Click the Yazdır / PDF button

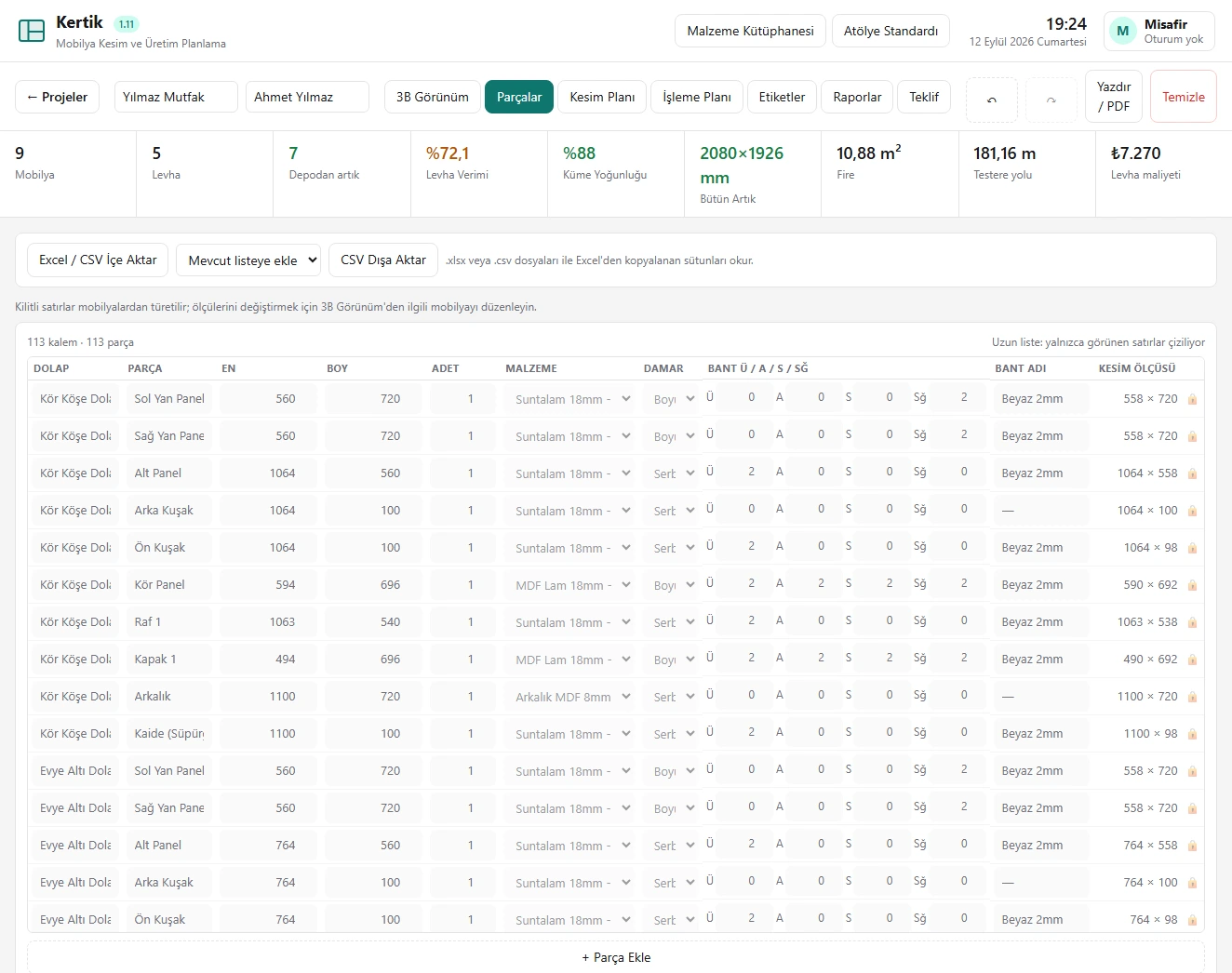(x=1114, y=97)
